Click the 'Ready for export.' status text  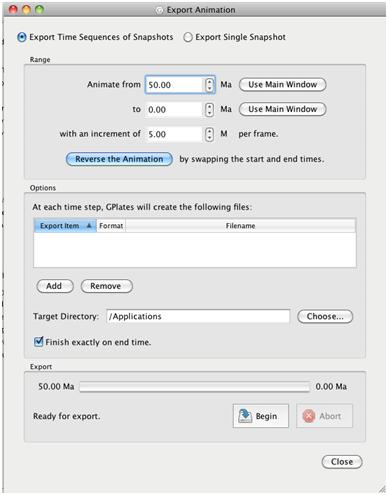[67, 416]
